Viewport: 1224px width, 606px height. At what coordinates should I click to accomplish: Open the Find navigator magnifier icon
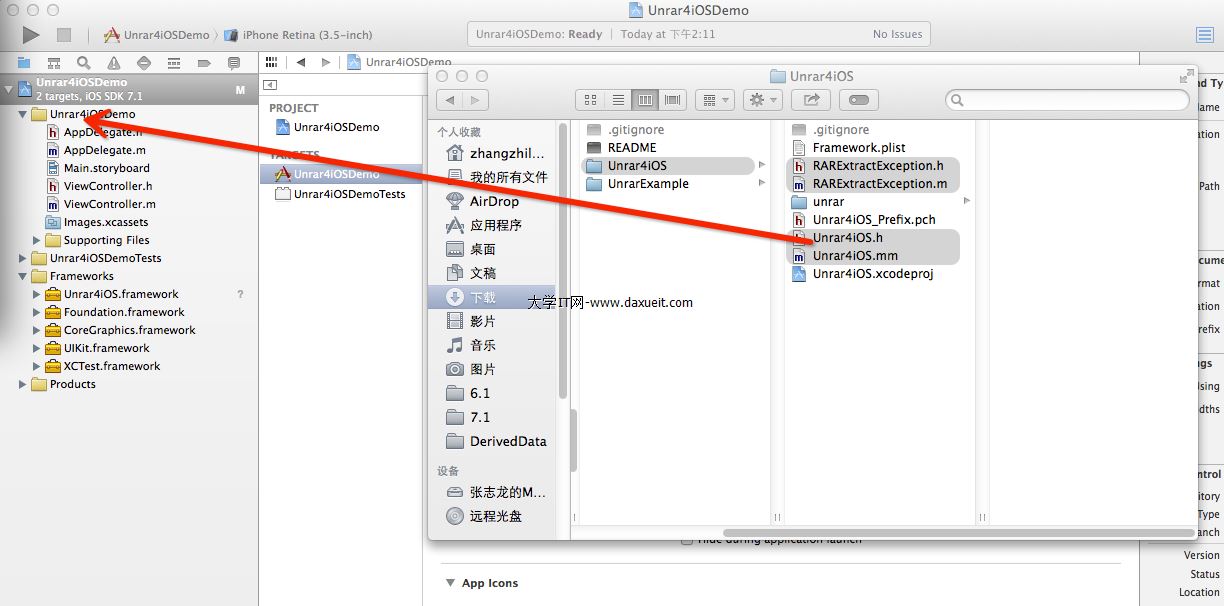tap(84, 62)
